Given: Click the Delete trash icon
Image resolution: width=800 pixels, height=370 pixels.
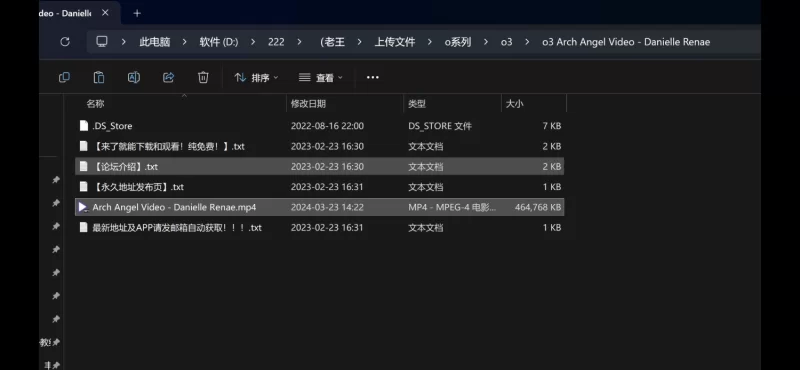Looking at the screenshot, I should pyautogui.click(x=203, y=78).
